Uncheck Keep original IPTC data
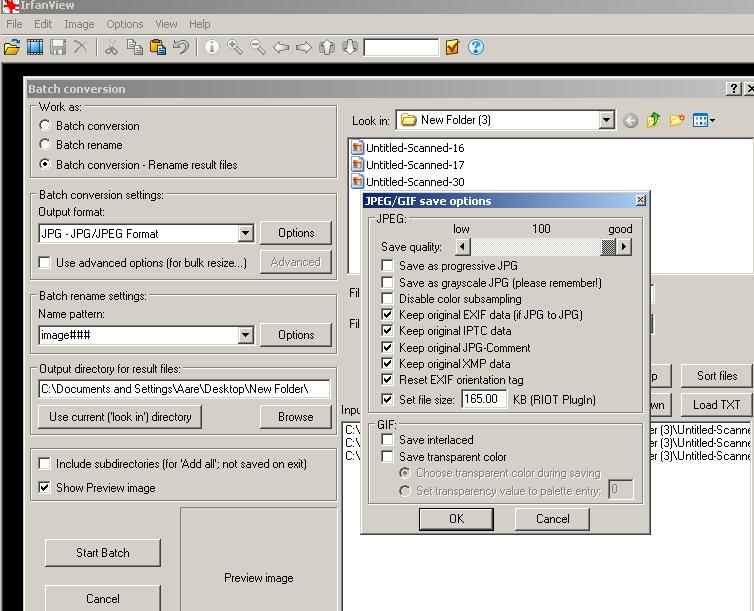754x611 pixels. tap(388, 331)
